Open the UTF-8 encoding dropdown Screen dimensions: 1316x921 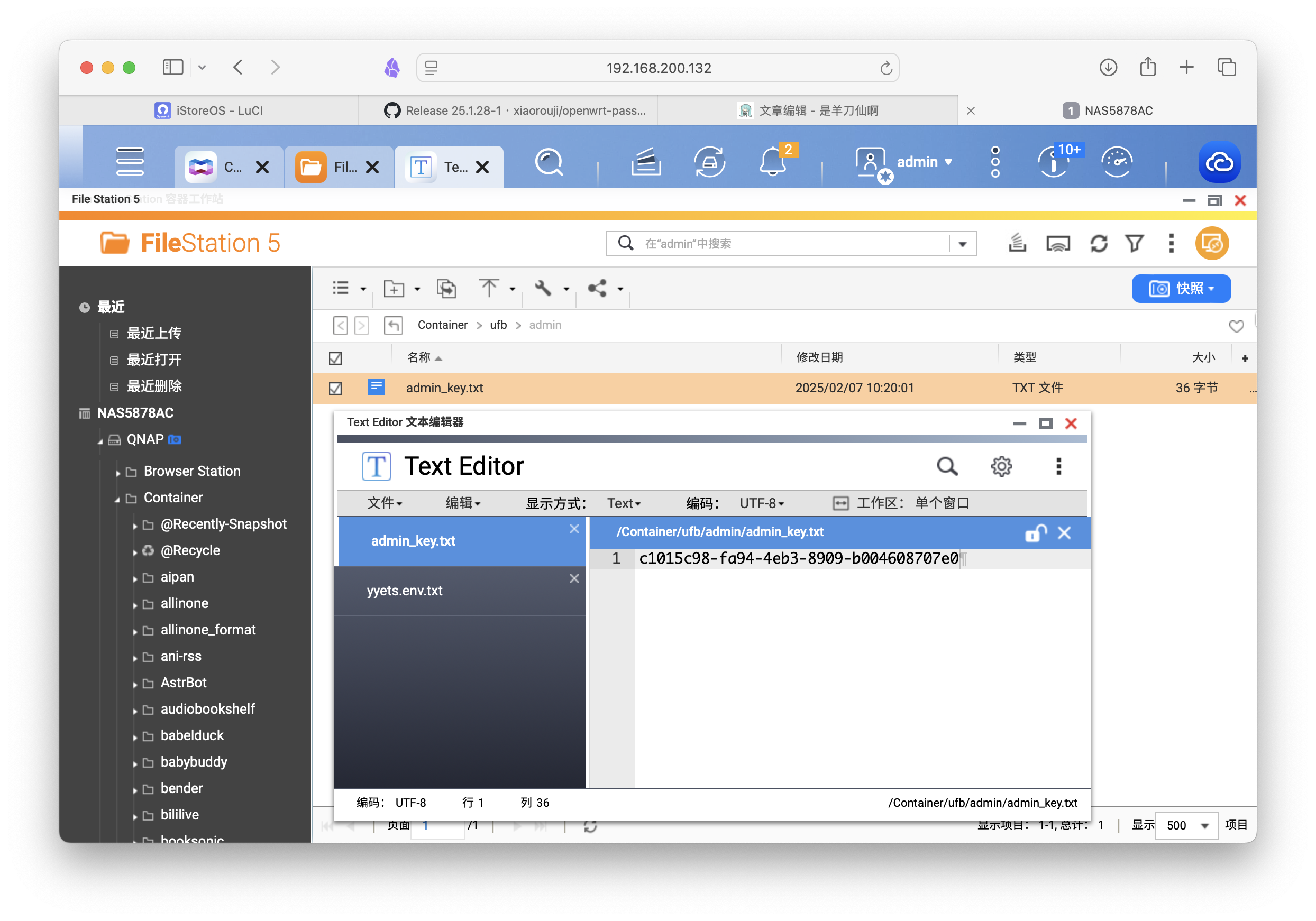coord(761,503)
